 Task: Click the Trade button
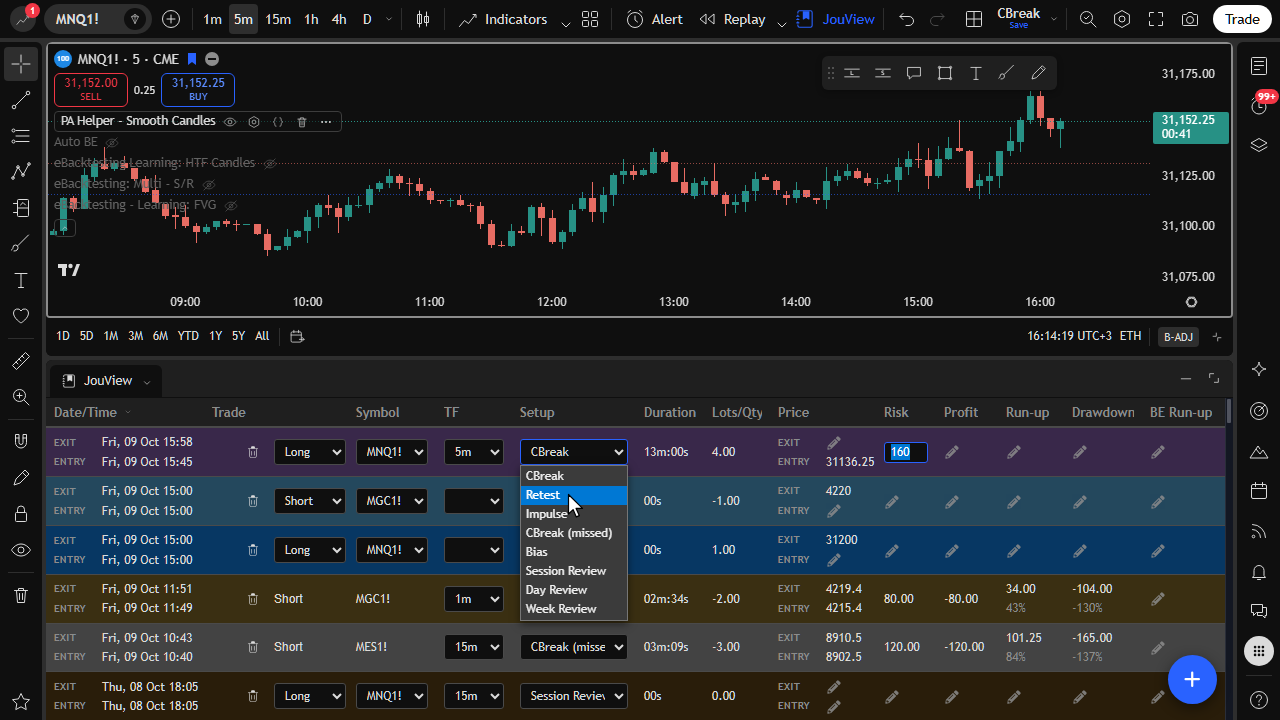coord(1242,19)
